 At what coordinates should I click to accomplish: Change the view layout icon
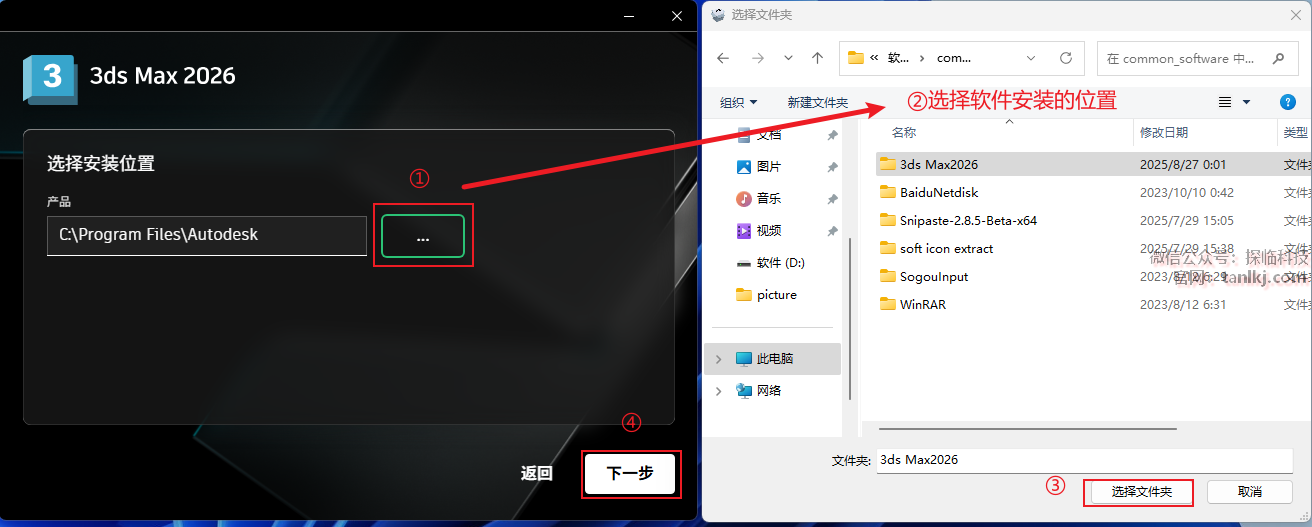point(1225,102)
